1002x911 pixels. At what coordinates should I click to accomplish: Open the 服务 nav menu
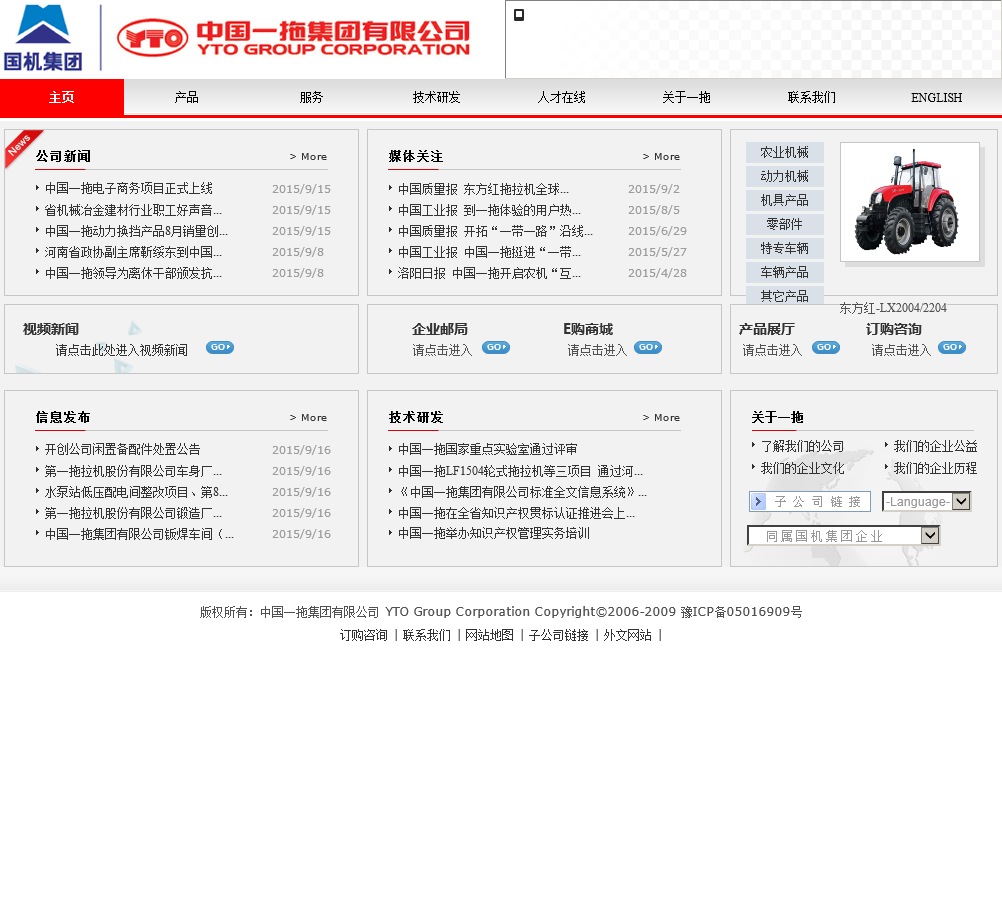point(311,97)
